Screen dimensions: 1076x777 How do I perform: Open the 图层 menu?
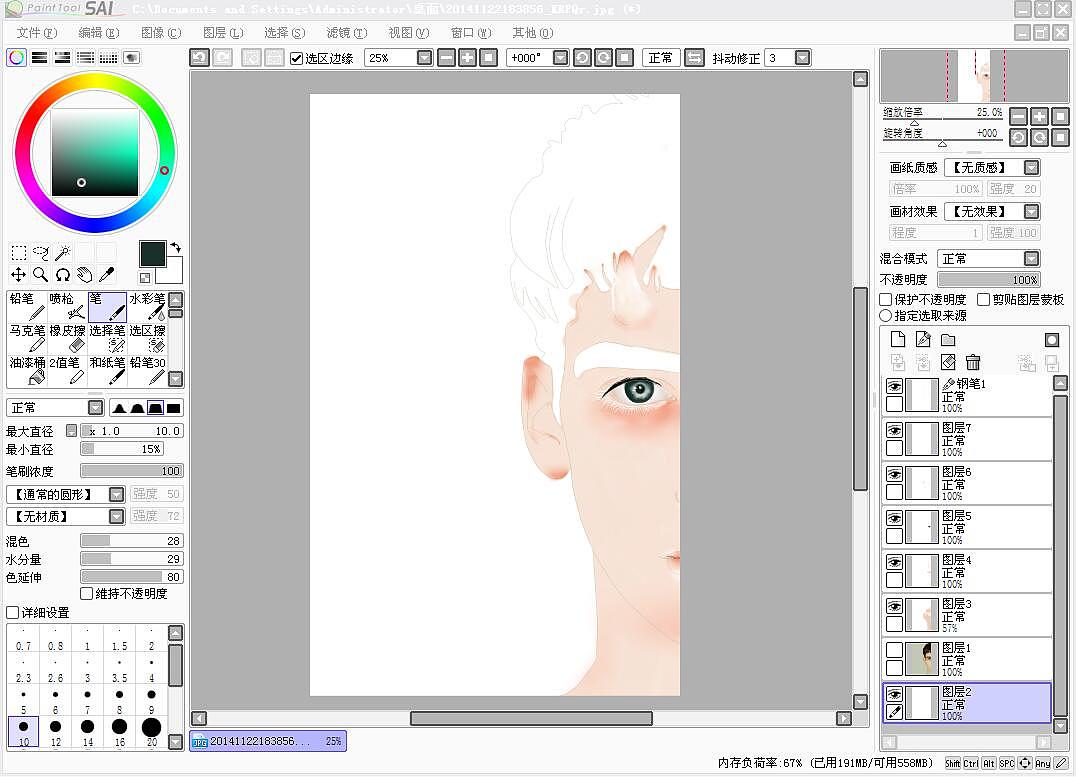pyautogui.click(x=223, y=32)
